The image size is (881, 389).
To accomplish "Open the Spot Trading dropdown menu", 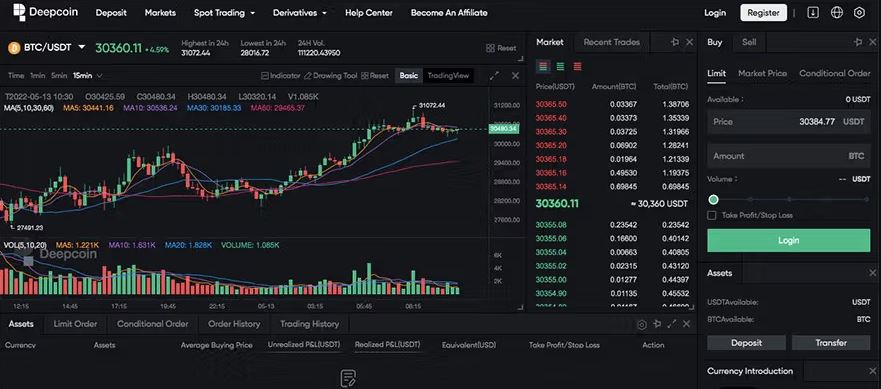I will [x=224, y=12].
